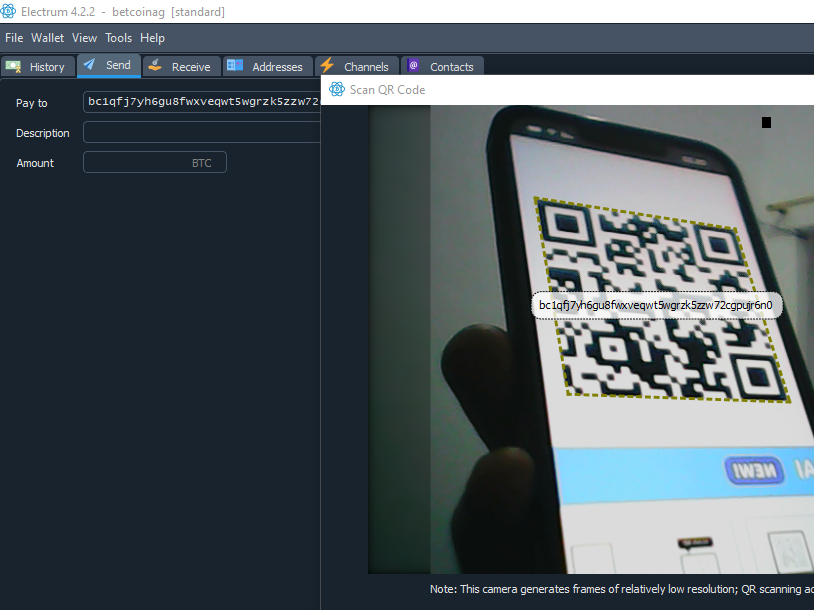The width and height of the screenshot is (814, 610).
Task: Click the 'Description' label
Action: pos(43,133)
